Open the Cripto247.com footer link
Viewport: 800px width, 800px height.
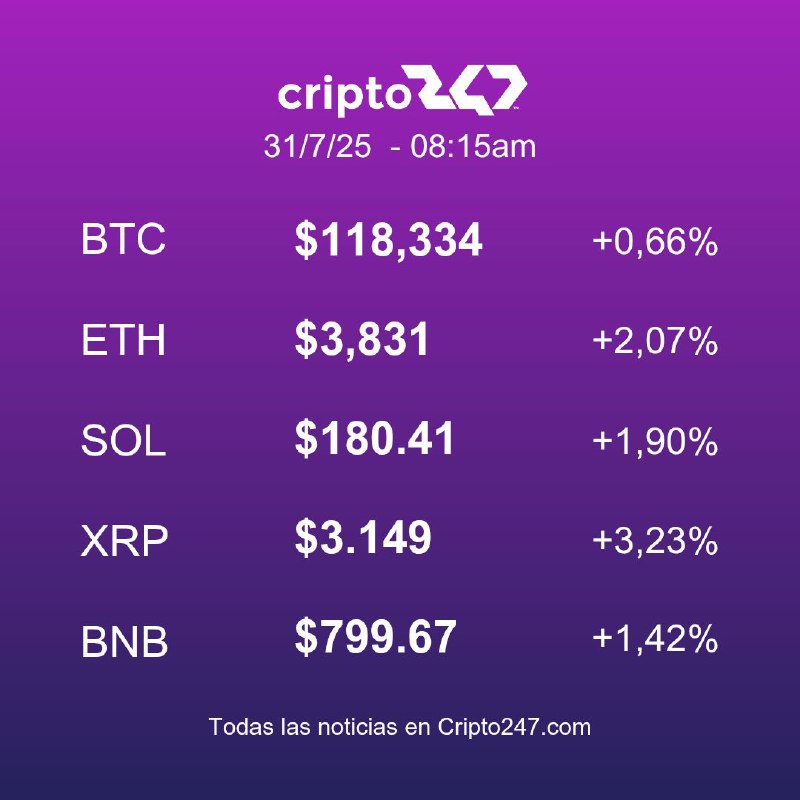point(514,727)
